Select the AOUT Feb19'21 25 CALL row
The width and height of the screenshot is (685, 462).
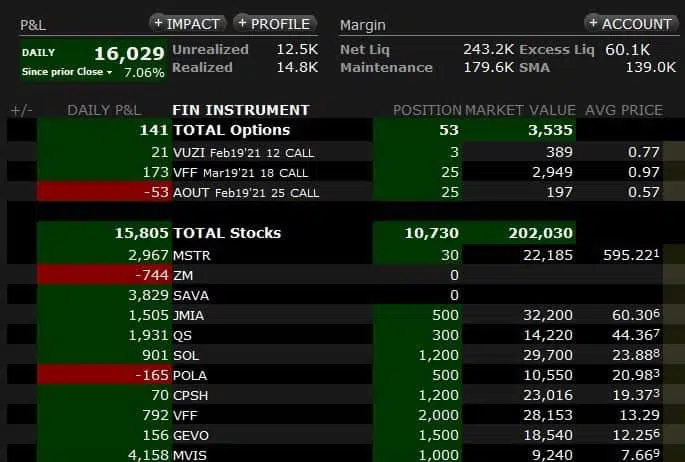pyautogui.click(x=346, y=192)
